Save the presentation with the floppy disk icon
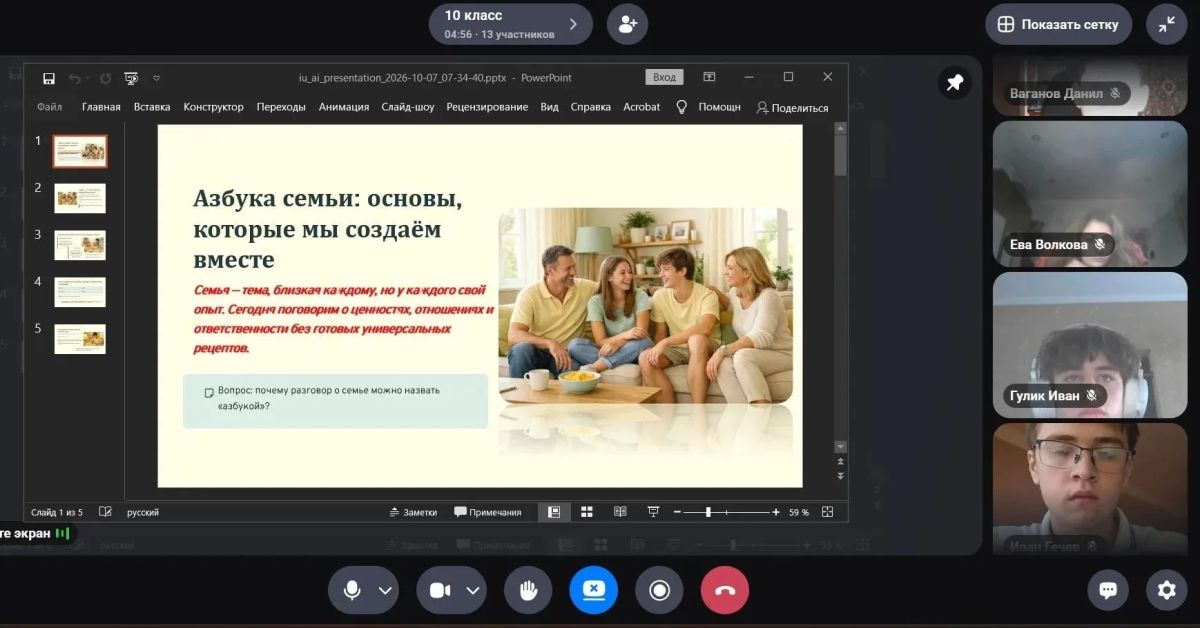Screen dimensions: 1200x628 tap(49, 78)
